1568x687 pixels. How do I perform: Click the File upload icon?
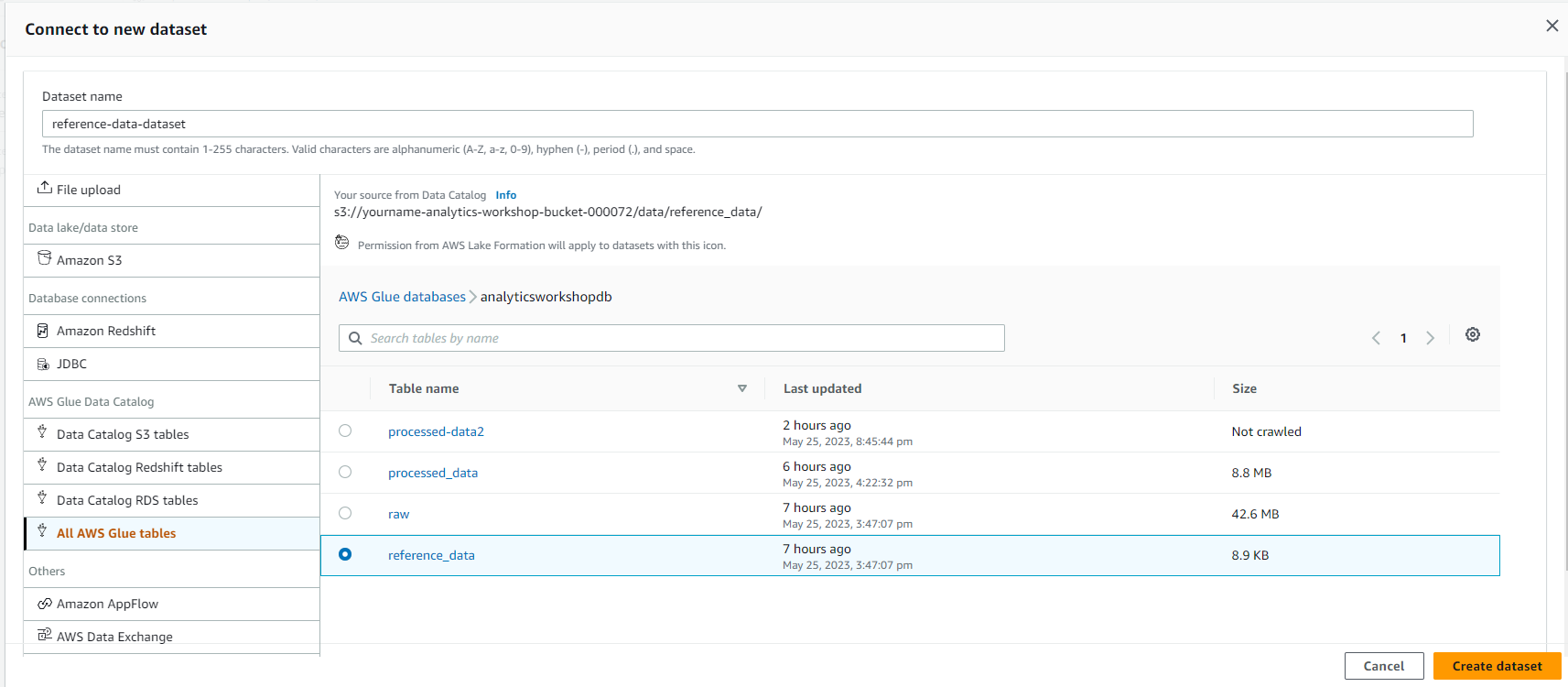point(44,188)
